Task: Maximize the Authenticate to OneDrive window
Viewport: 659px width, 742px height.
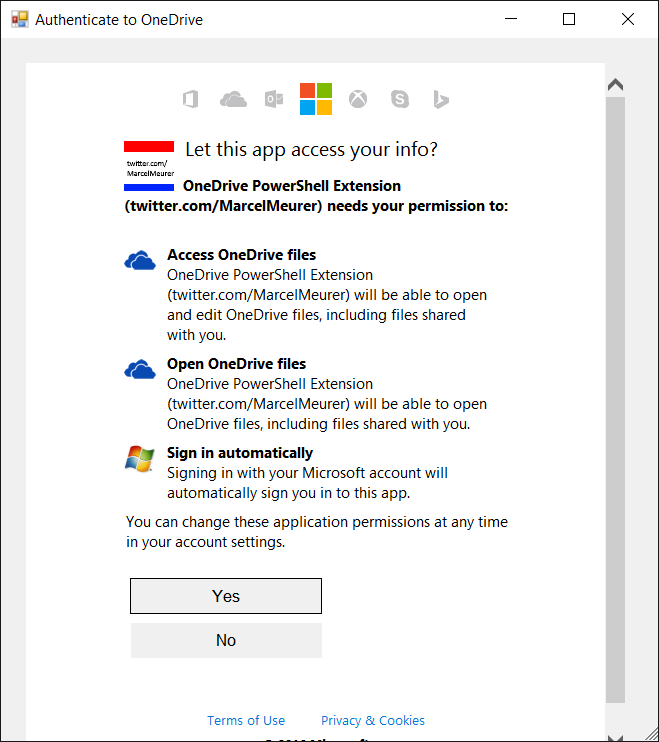Action: pos(569,19)
